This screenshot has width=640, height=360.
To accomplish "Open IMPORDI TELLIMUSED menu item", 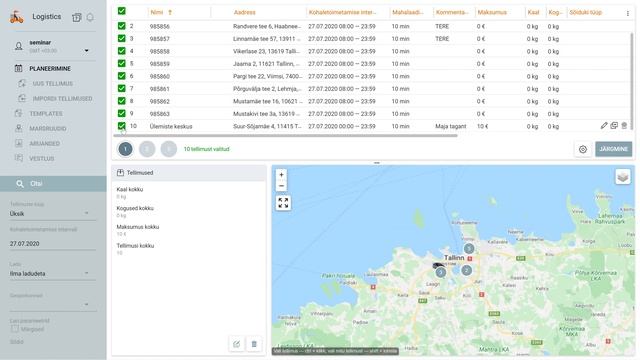I will point(62,99).
